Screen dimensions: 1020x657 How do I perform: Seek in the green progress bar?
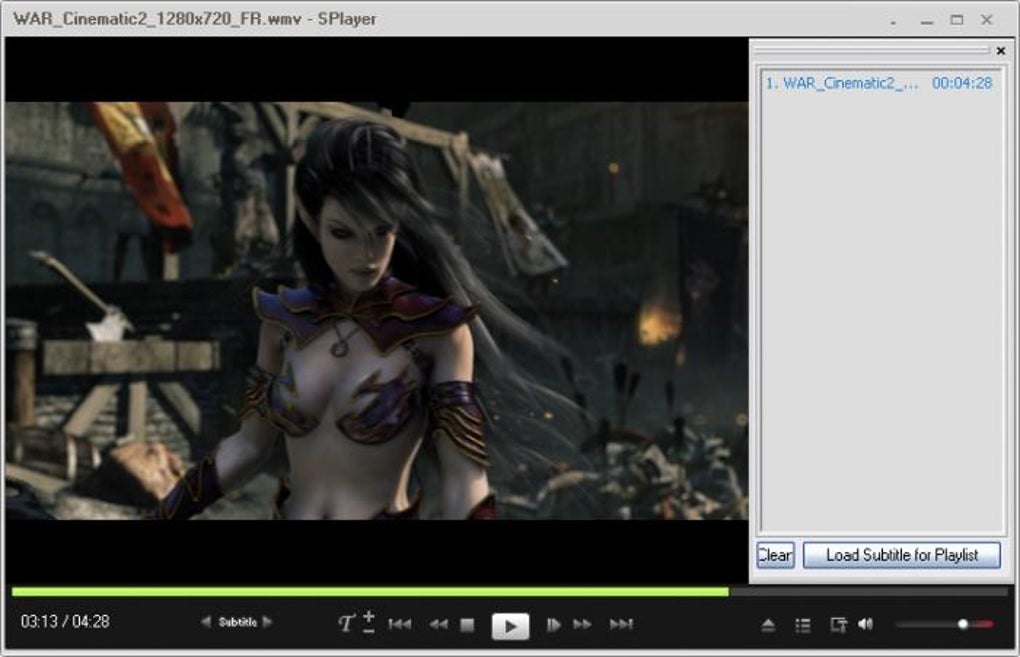click(x=370, y=592)
